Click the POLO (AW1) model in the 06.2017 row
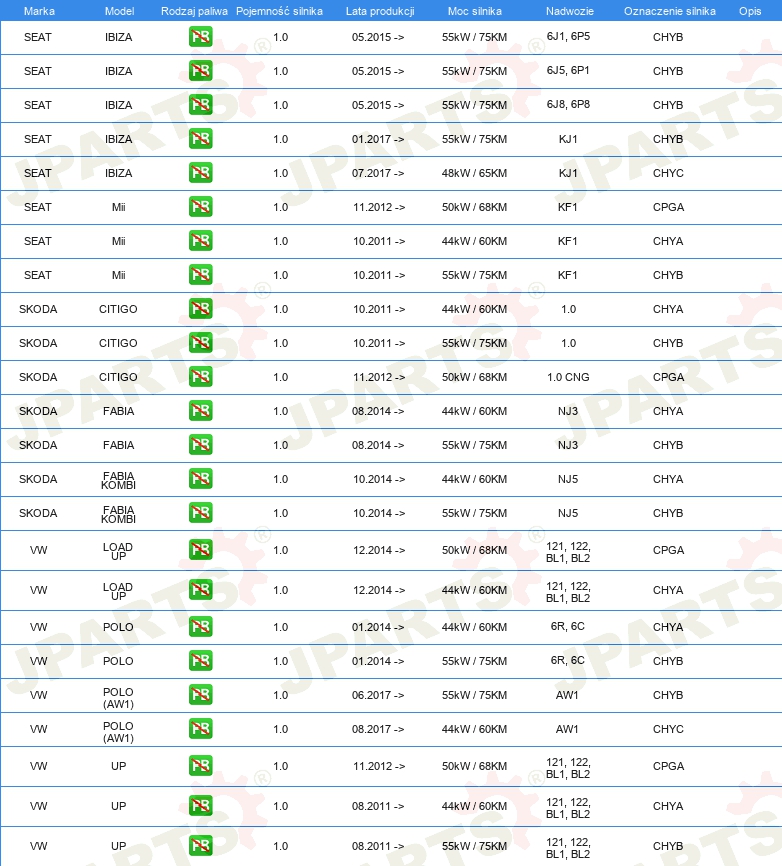The image size is (782, 866). point(118,698)
